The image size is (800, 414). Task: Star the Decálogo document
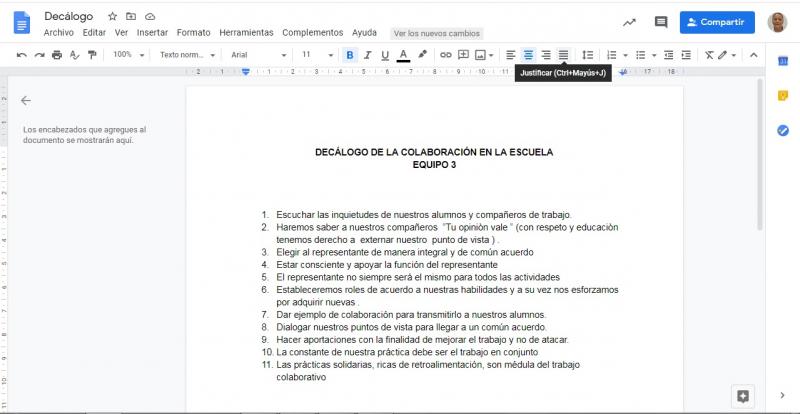point(113,16)
